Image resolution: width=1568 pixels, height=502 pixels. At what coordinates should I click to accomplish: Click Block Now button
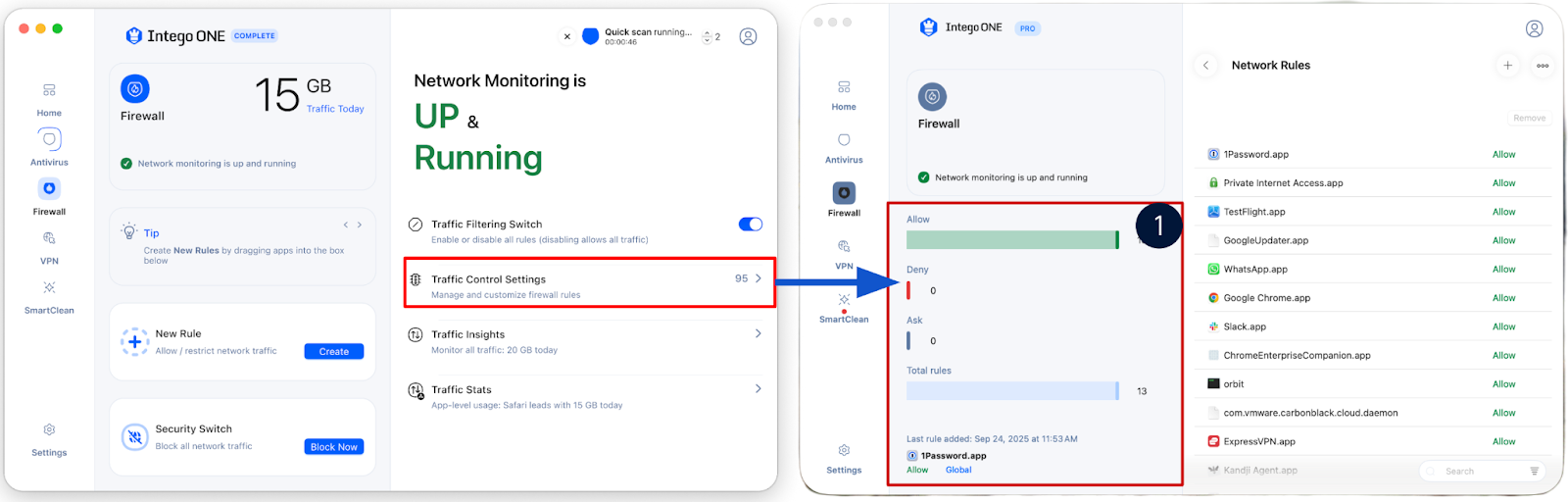(x=334, y=446)
